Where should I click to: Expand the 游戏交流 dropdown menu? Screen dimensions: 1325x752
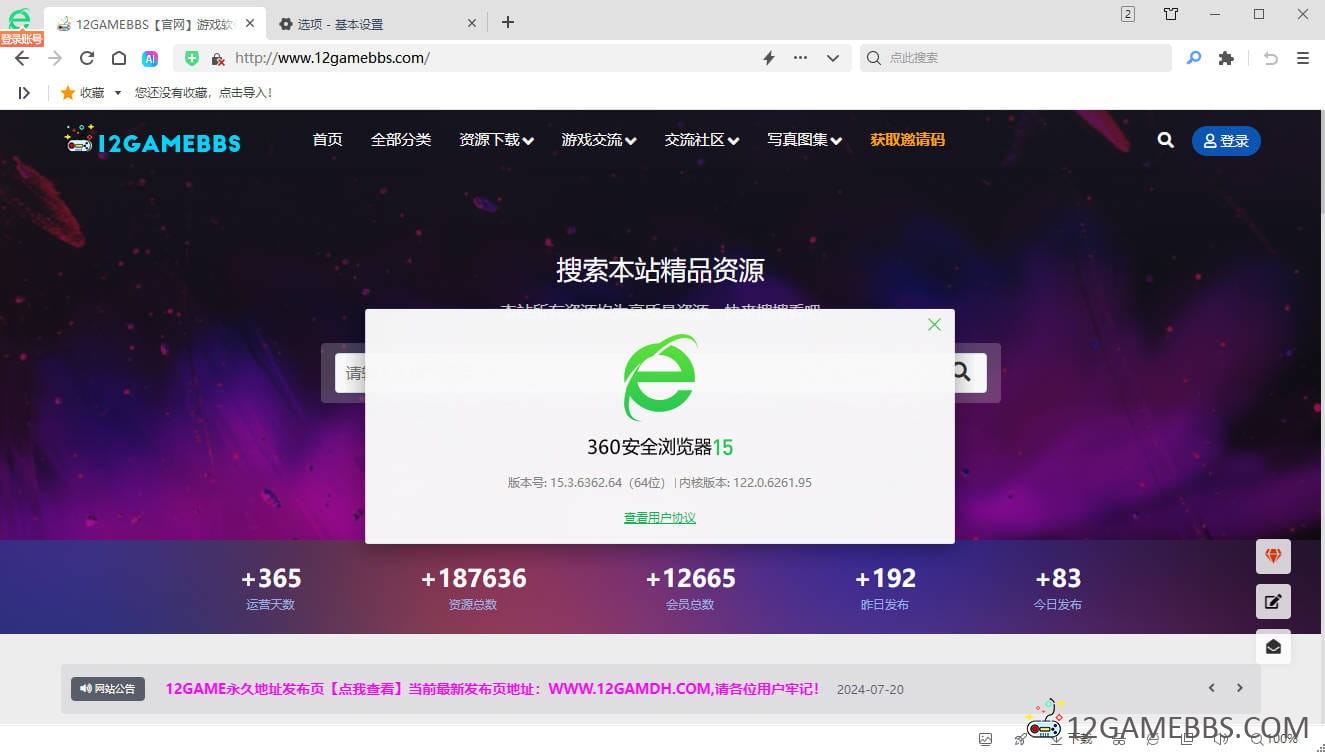pyautogui.click(x=599, y=140)
